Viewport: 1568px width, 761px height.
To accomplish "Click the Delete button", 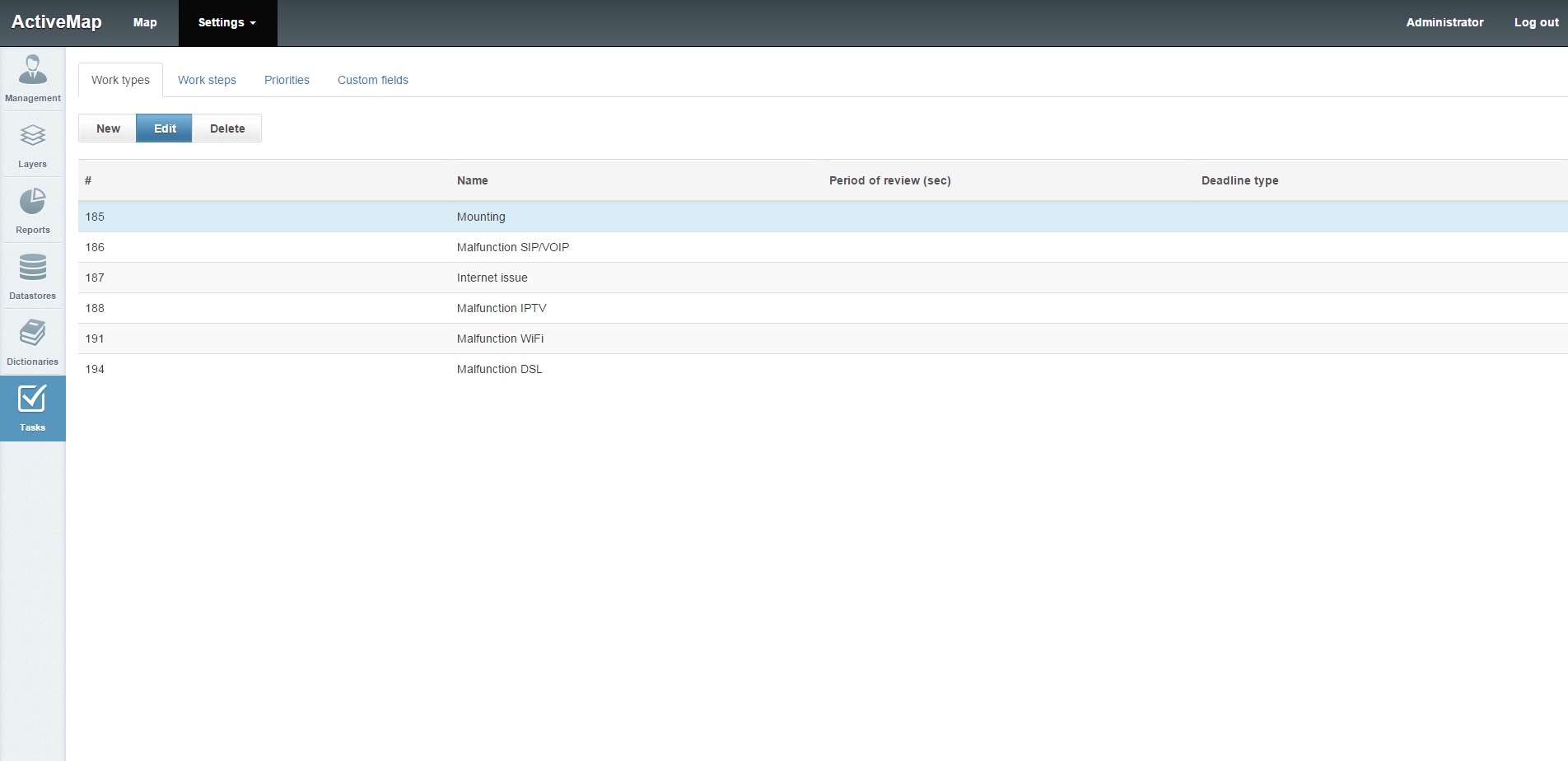I will pyautogui.click(x=227, y=128).
